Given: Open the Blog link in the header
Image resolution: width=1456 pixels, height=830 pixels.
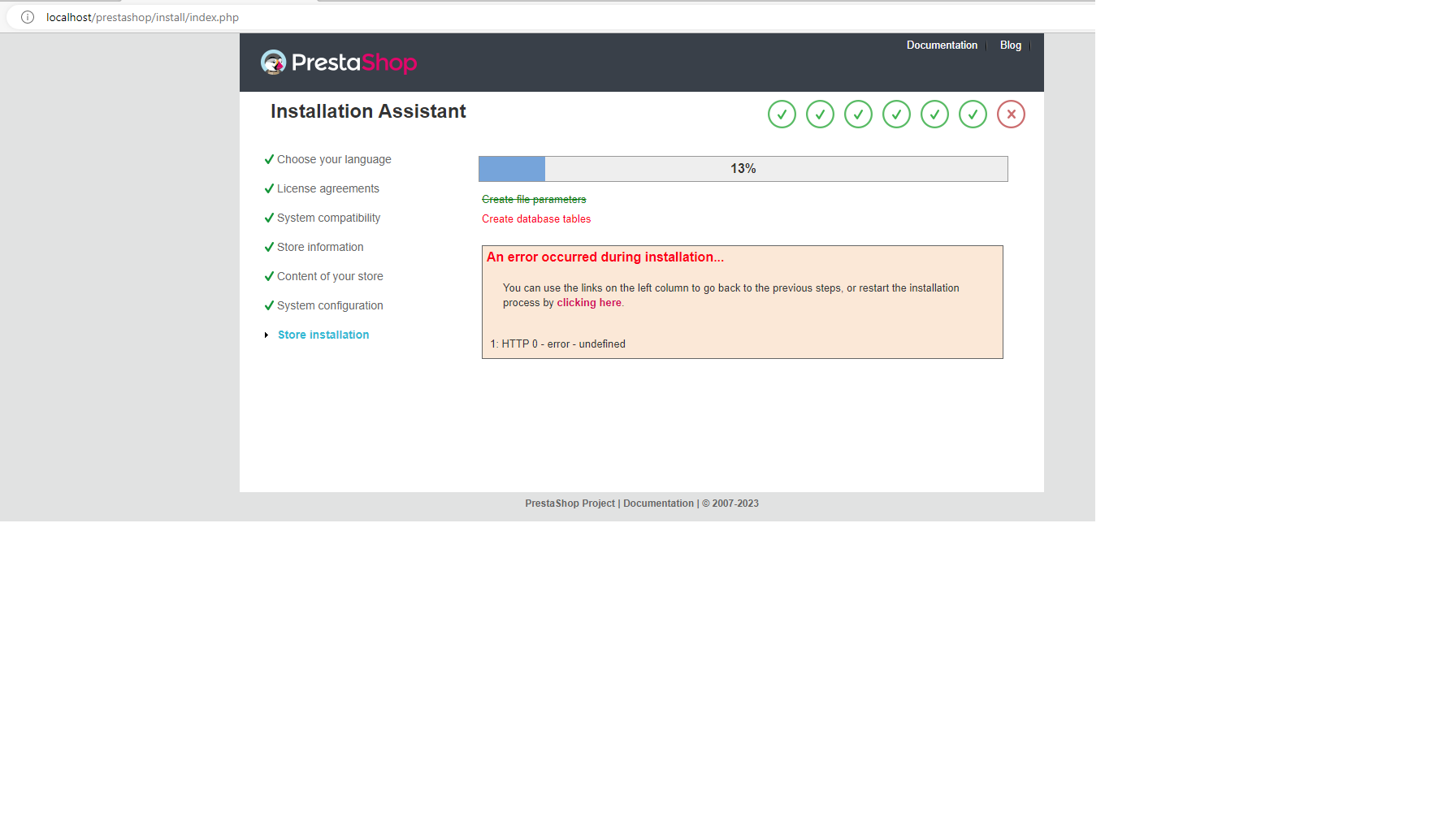Looking at the screenshot, I should click(1011, 45).
